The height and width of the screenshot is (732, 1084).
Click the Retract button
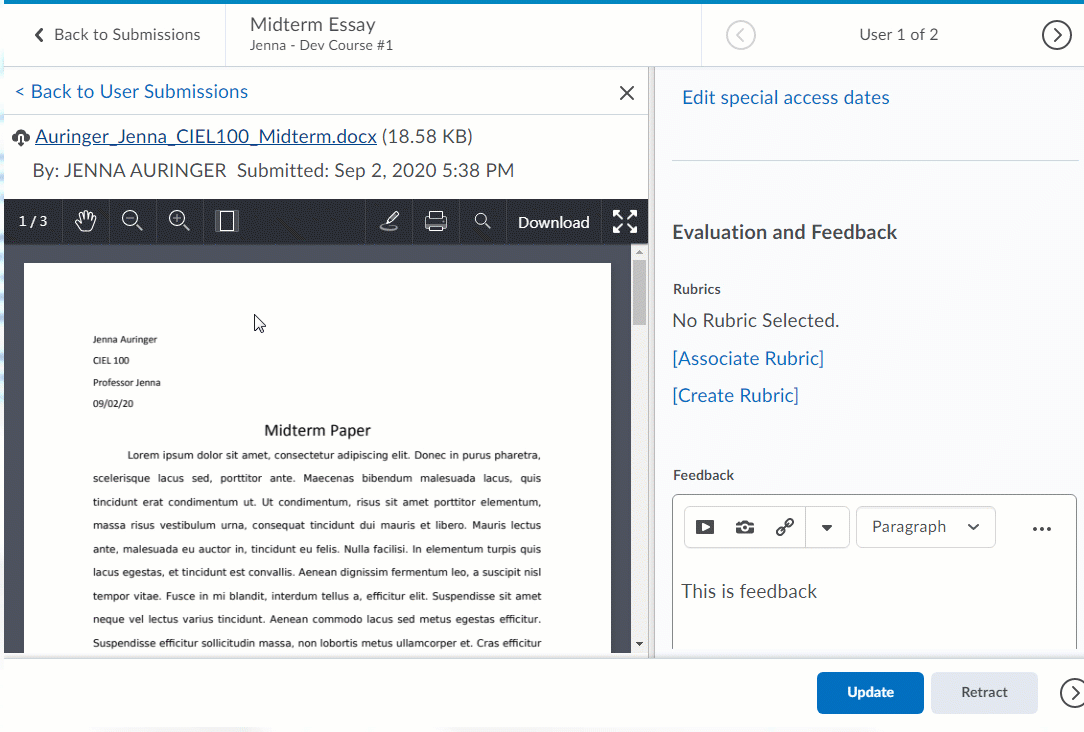[984, 693]
